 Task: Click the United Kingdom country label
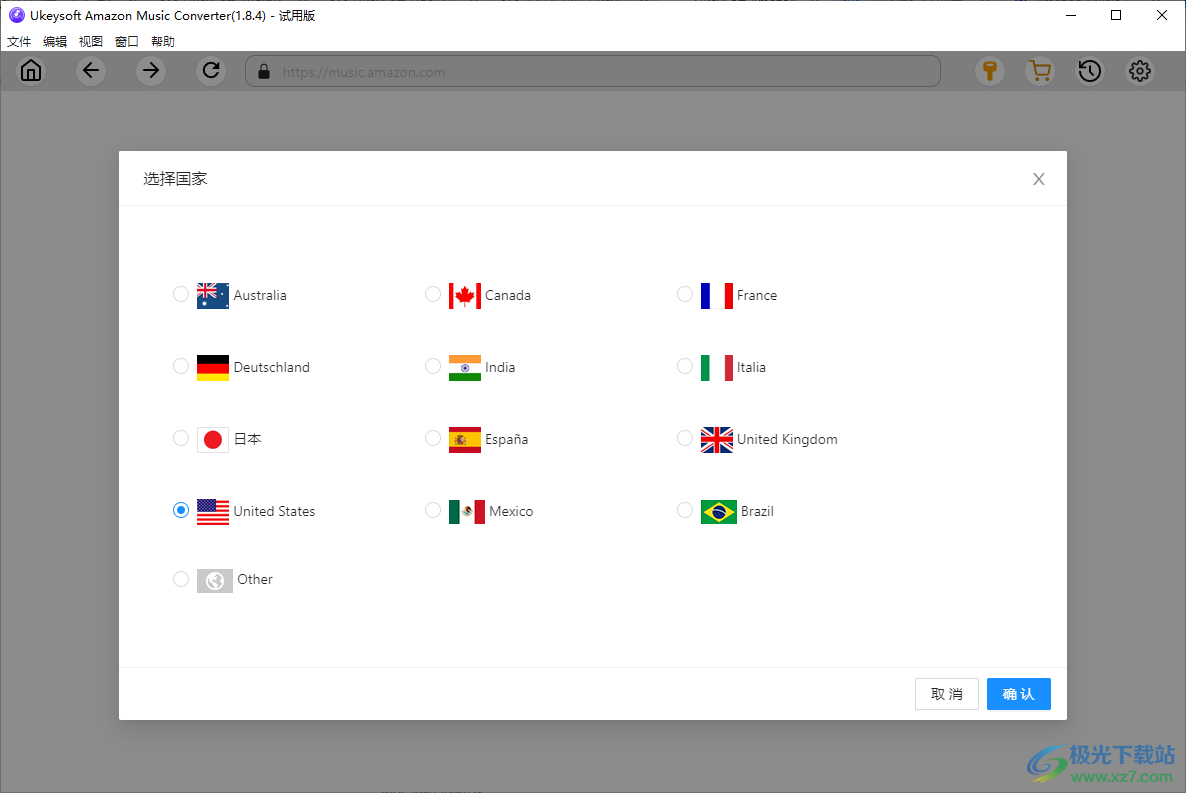(787, 439)
